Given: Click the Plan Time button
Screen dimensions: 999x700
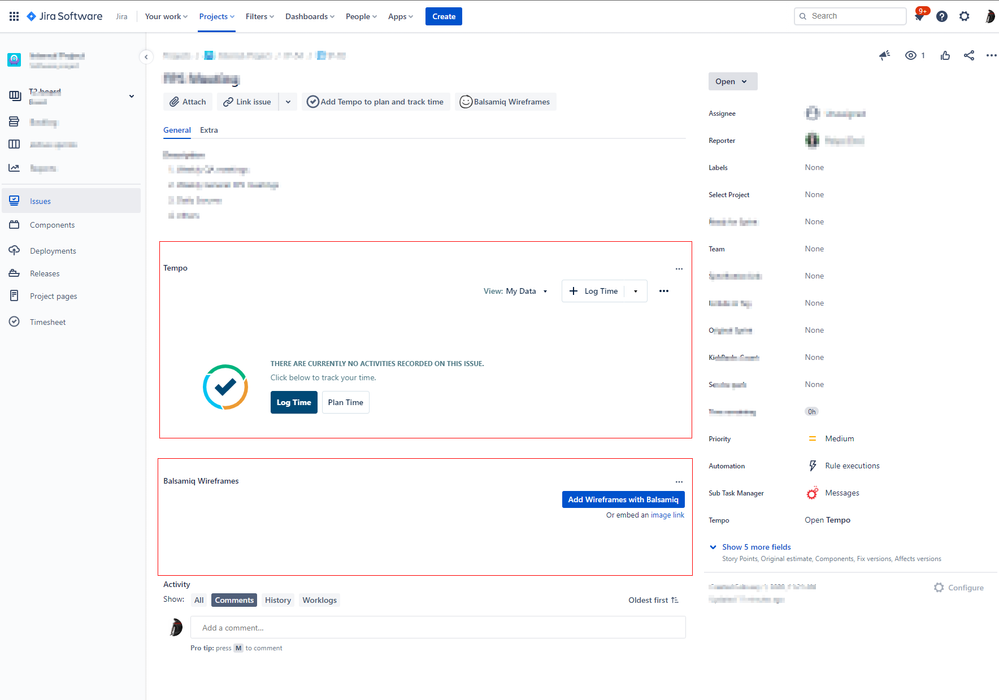Looking at the screenshot, I should (345, 403).
